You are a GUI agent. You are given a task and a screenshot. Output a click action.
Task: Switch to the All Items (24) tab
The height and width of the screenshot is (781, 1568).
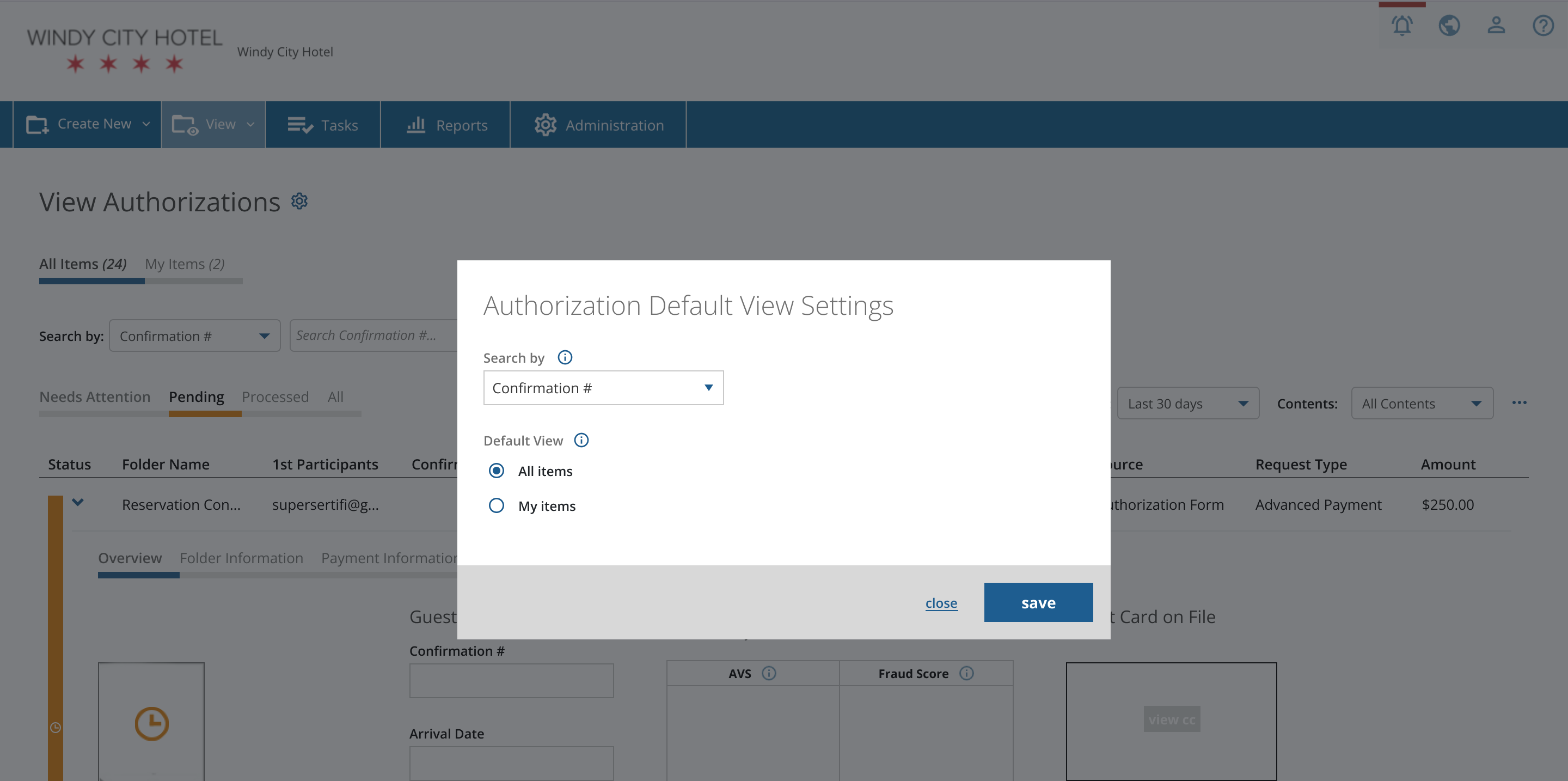(83, 264)
